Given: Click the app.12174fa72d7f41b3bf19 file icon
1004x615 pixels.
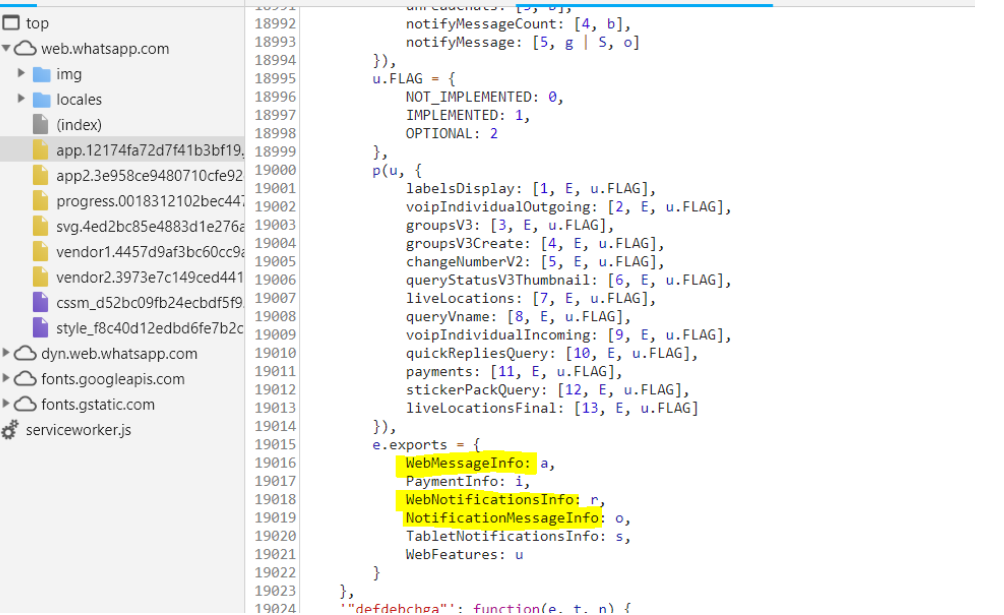Looking at the screenshot, I should [40, 150].
